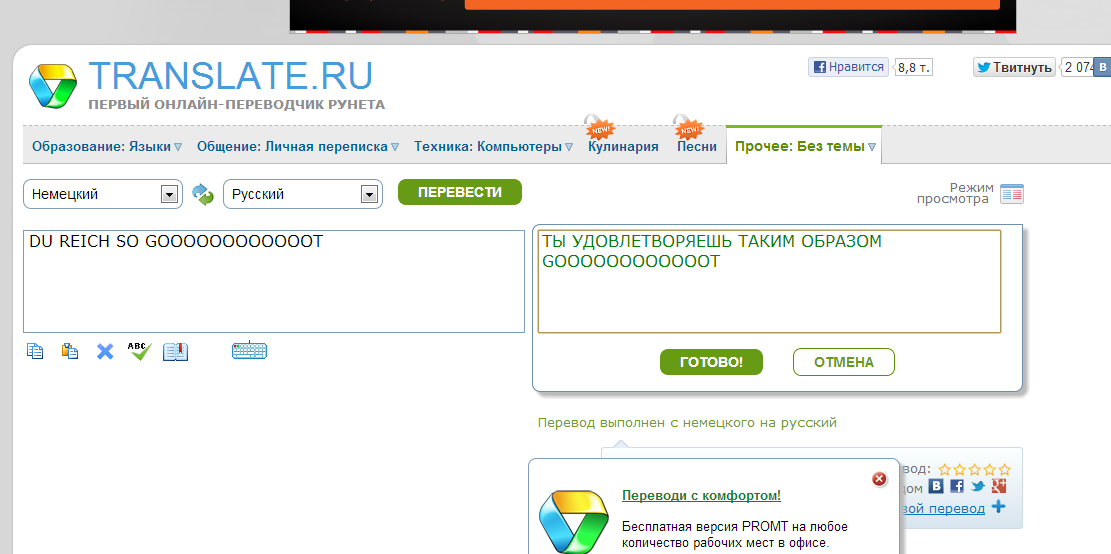This screenshot has width=1111, height=554.
Task: Share translation via Facebook icon
Action: 957,487
